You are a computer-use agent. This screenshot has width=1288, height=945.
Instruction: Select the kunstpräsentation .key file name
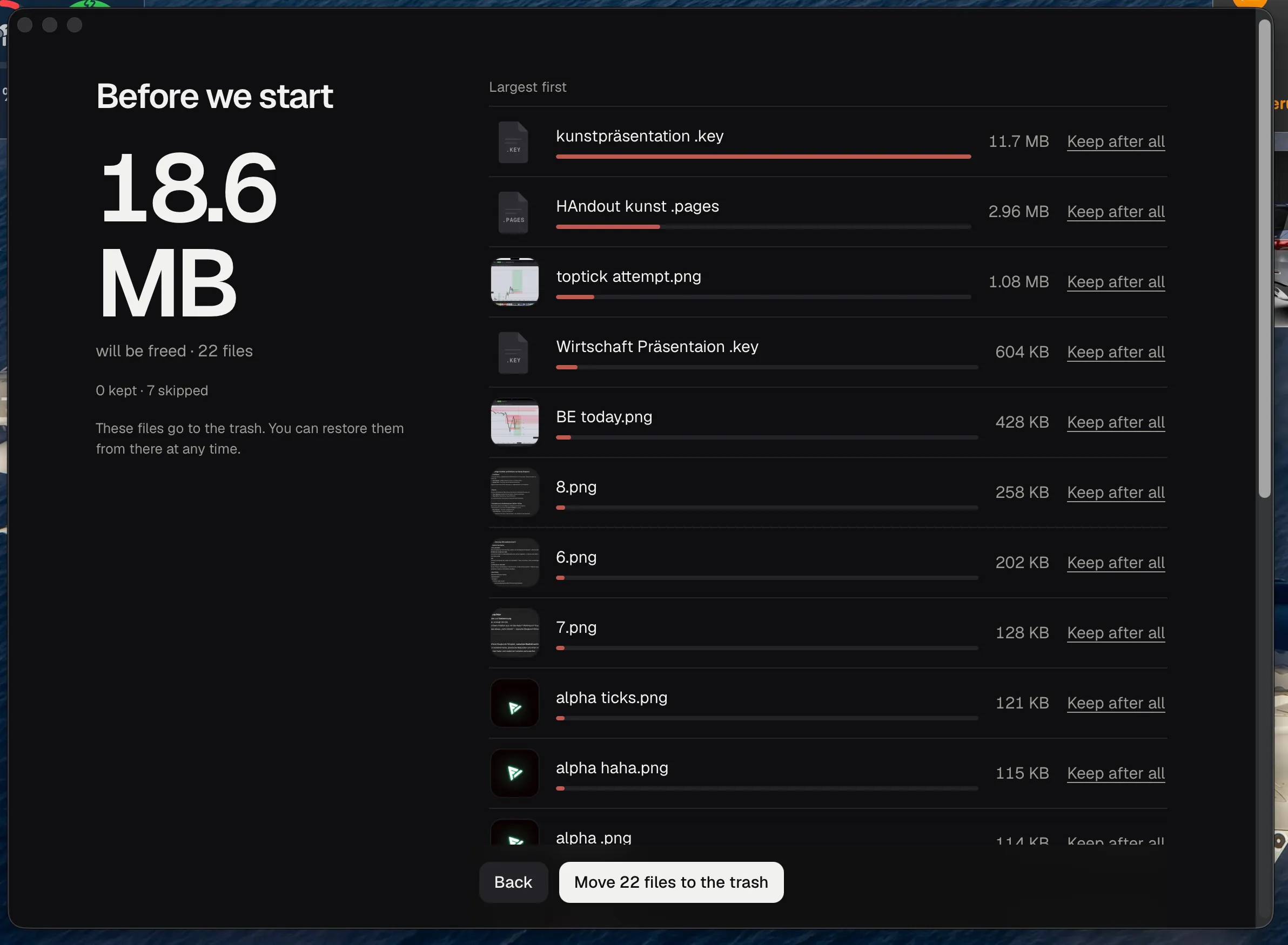click(x=640, y=136)
